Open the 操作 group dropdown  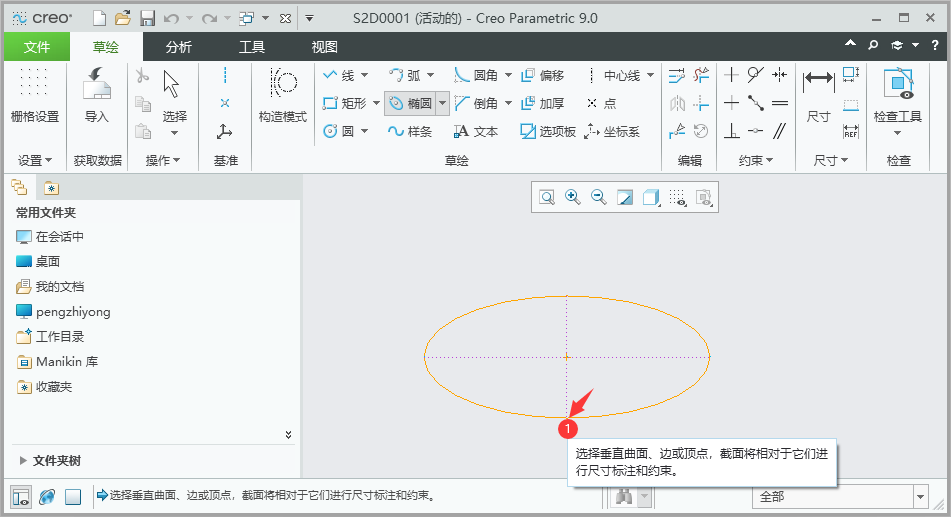pos(163,160)
